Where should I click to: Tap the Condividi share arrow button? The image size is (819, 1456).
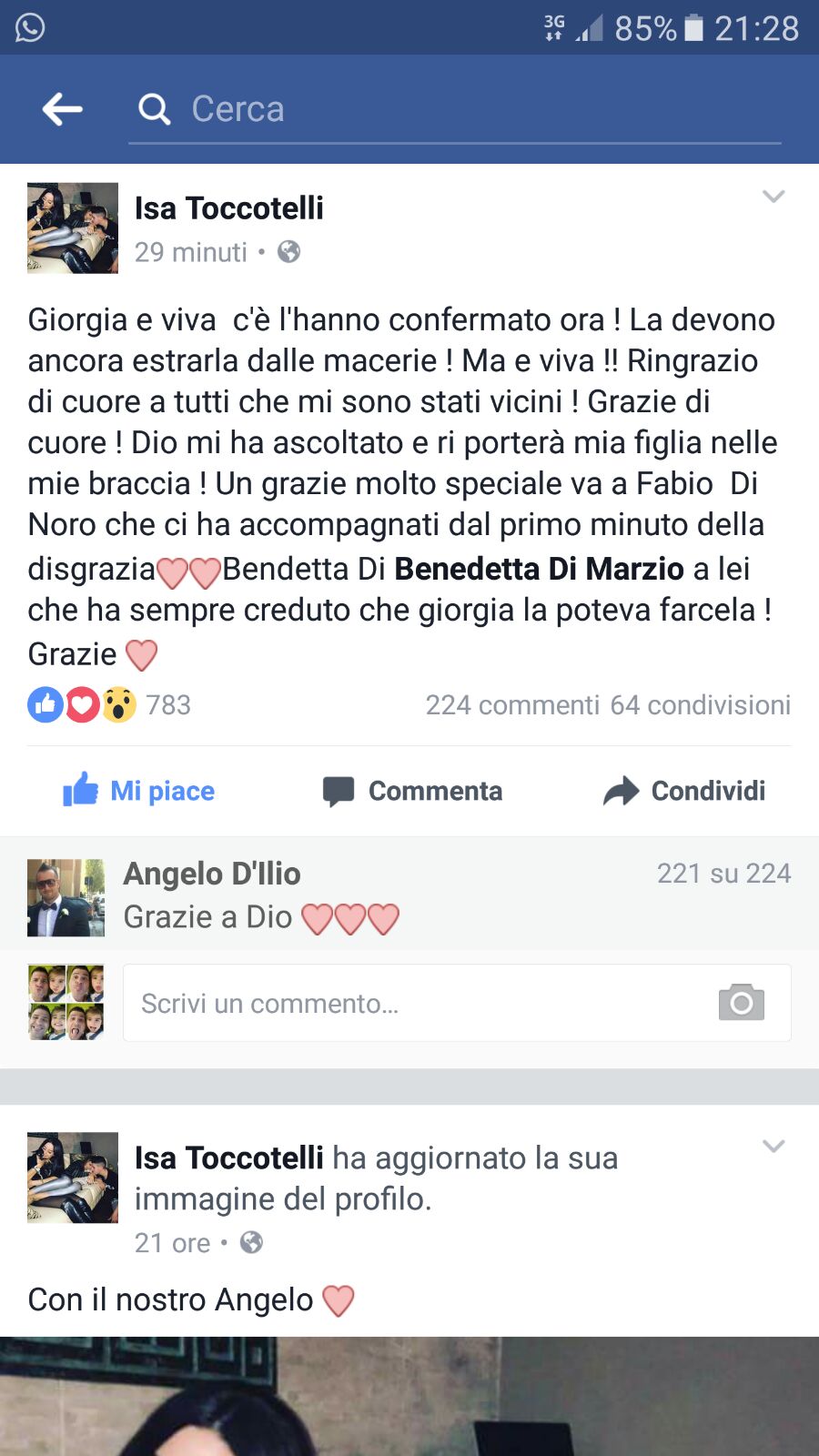683,791
